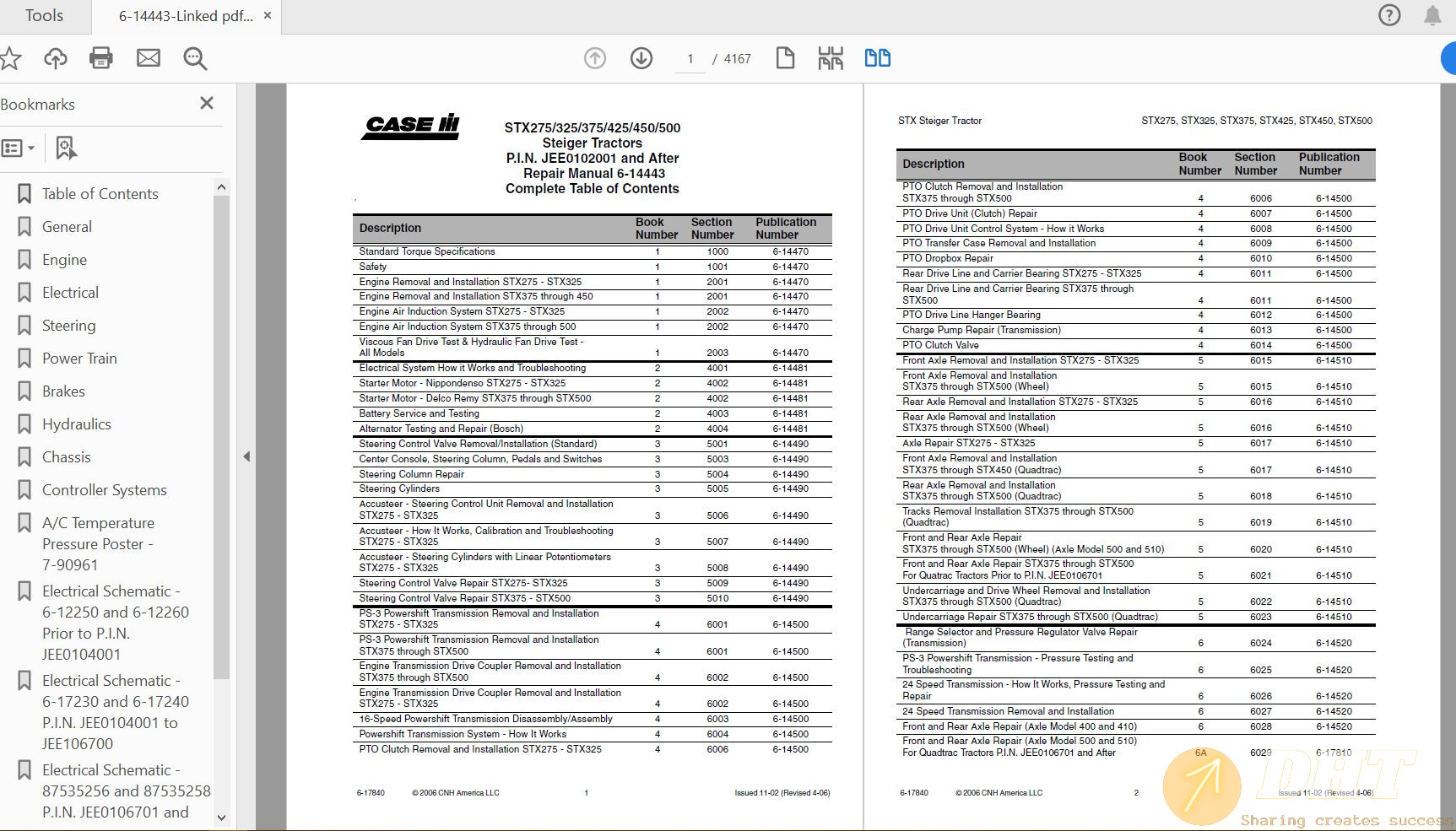This screenshot has width=1456, height=831.
Task: Click bookmark icon beside Hydraulics
Action: pos(24,424)
